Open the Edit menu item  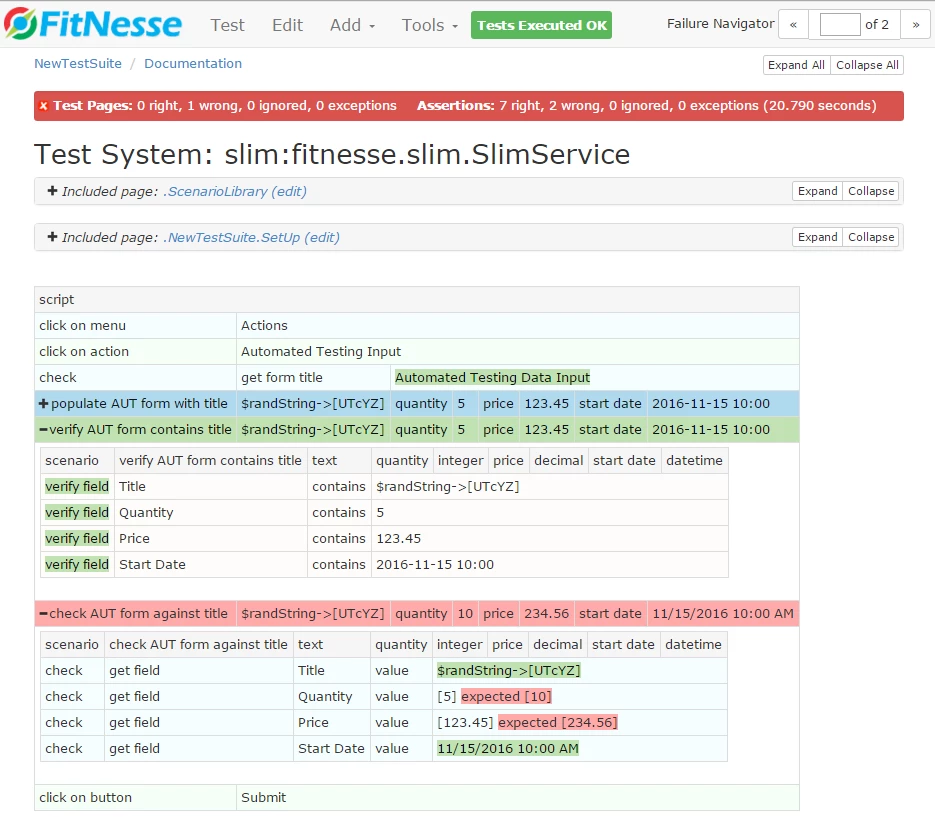coord(287,25)
